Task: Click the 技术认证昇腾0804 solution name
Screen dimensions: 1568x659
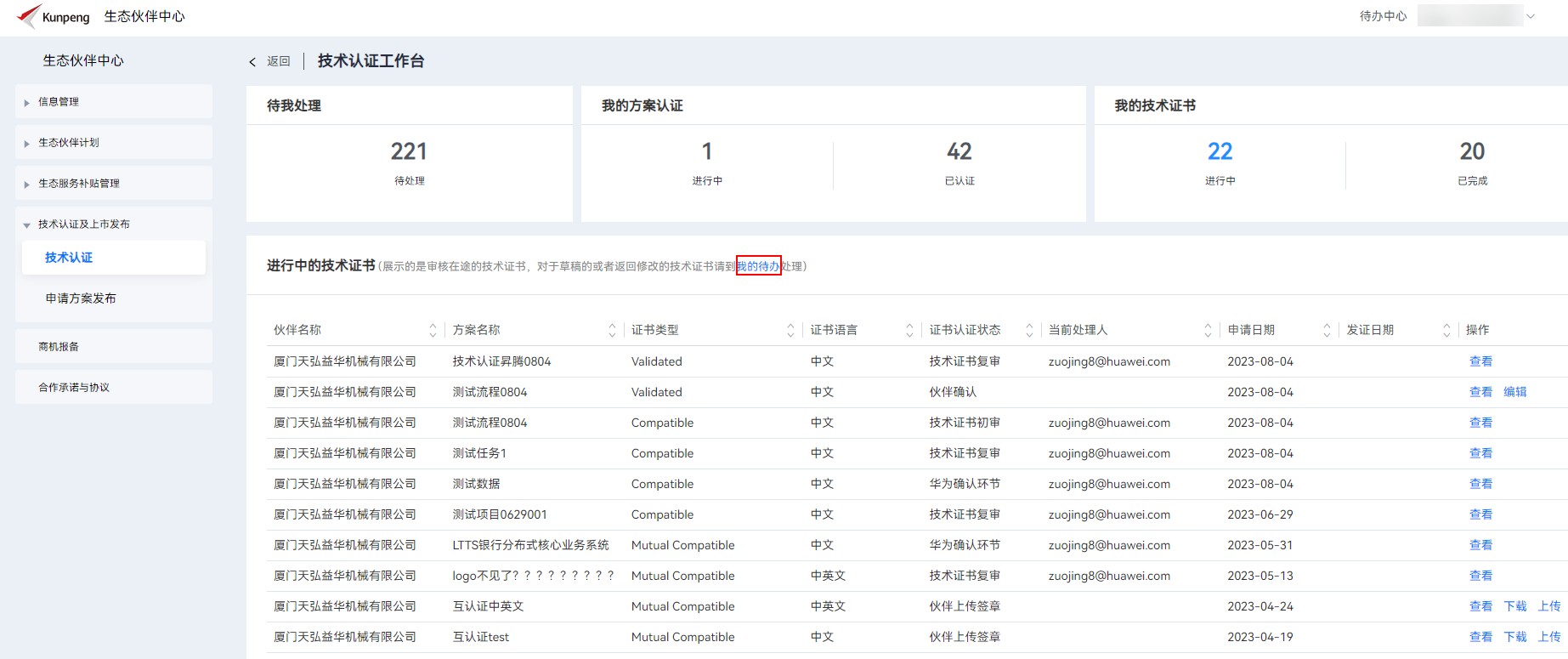Action: coord(501,361)
